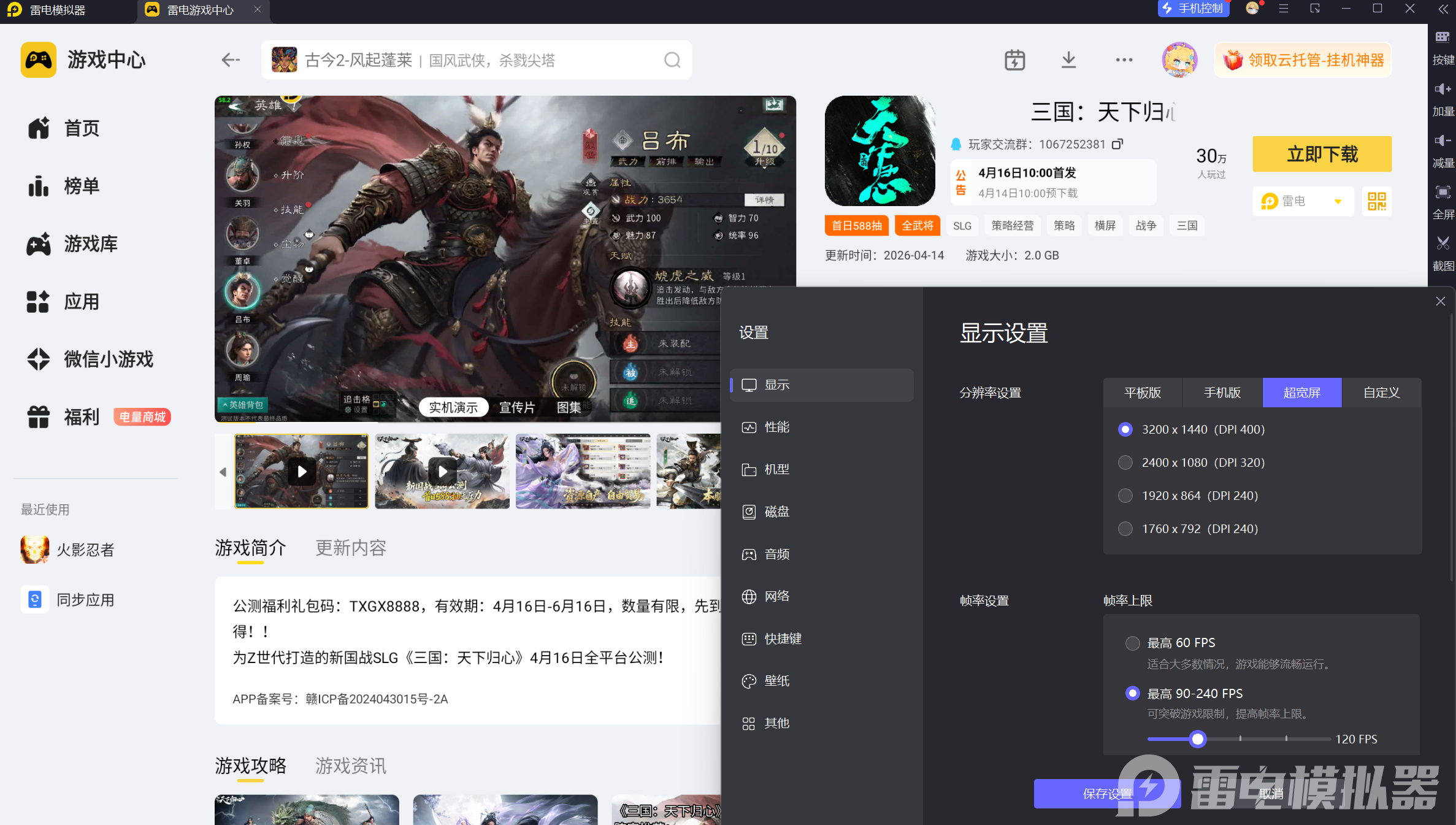The height and width of the screenshot is (825, 1456).
Task: Choose the 最高 60 FPS option
Action: click(1132, 643)
